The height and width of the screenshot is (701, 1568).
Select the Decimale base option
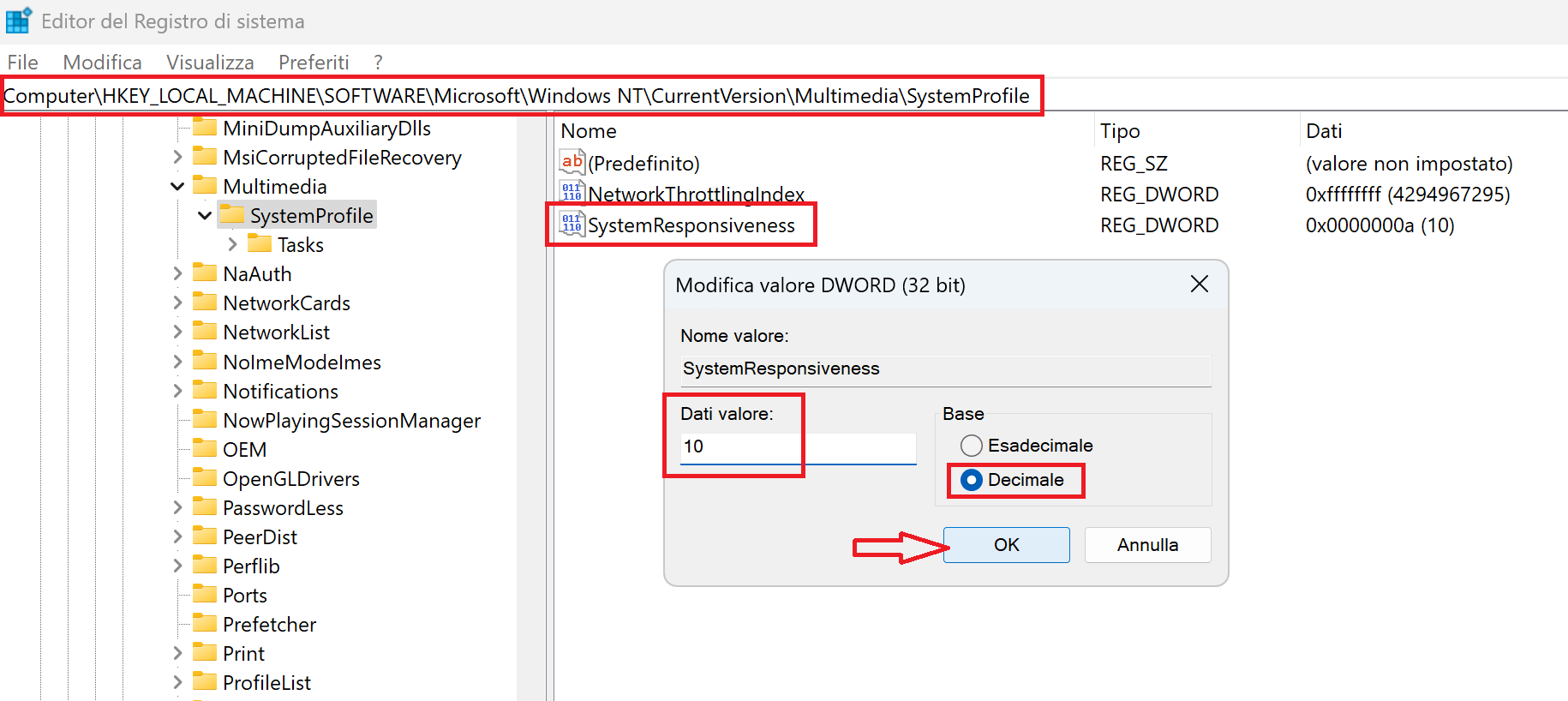[1012, 480]
